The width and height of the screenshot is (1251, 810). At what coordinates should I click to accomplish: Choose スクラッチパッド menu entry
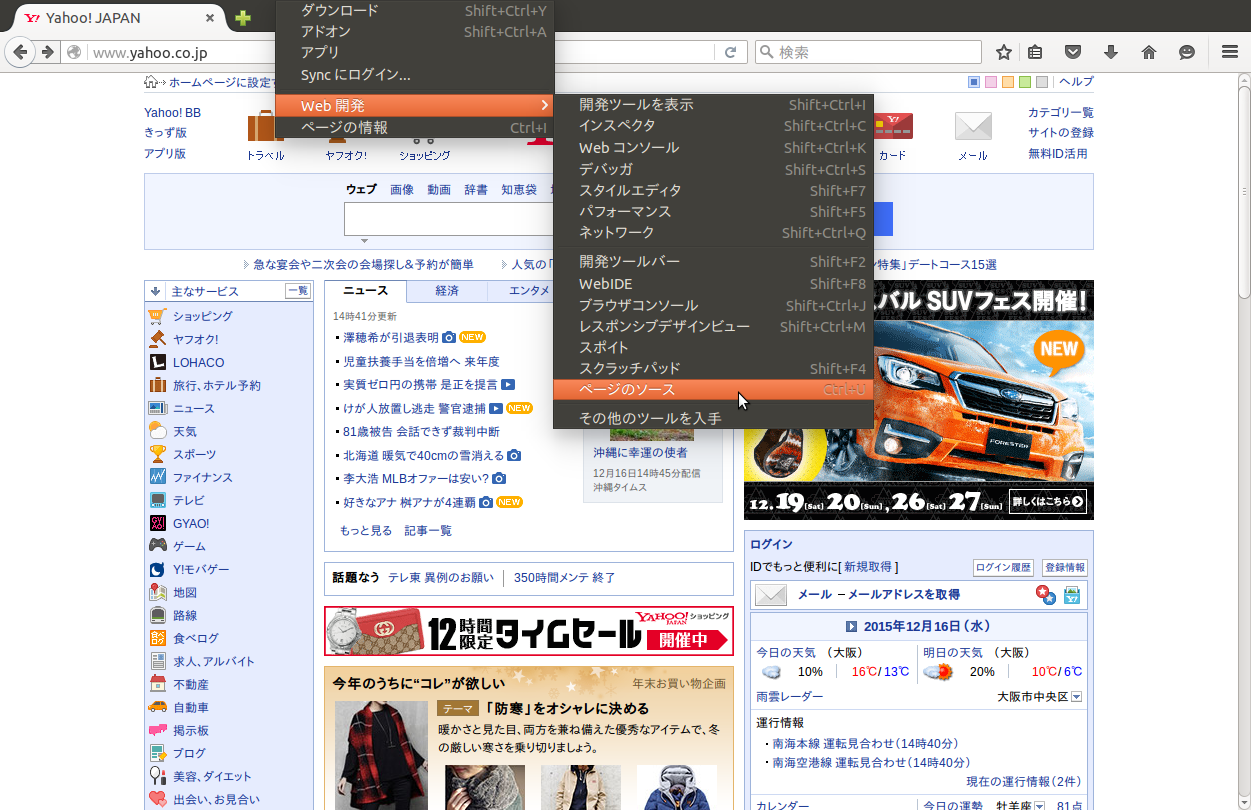[x=714, y=368]
